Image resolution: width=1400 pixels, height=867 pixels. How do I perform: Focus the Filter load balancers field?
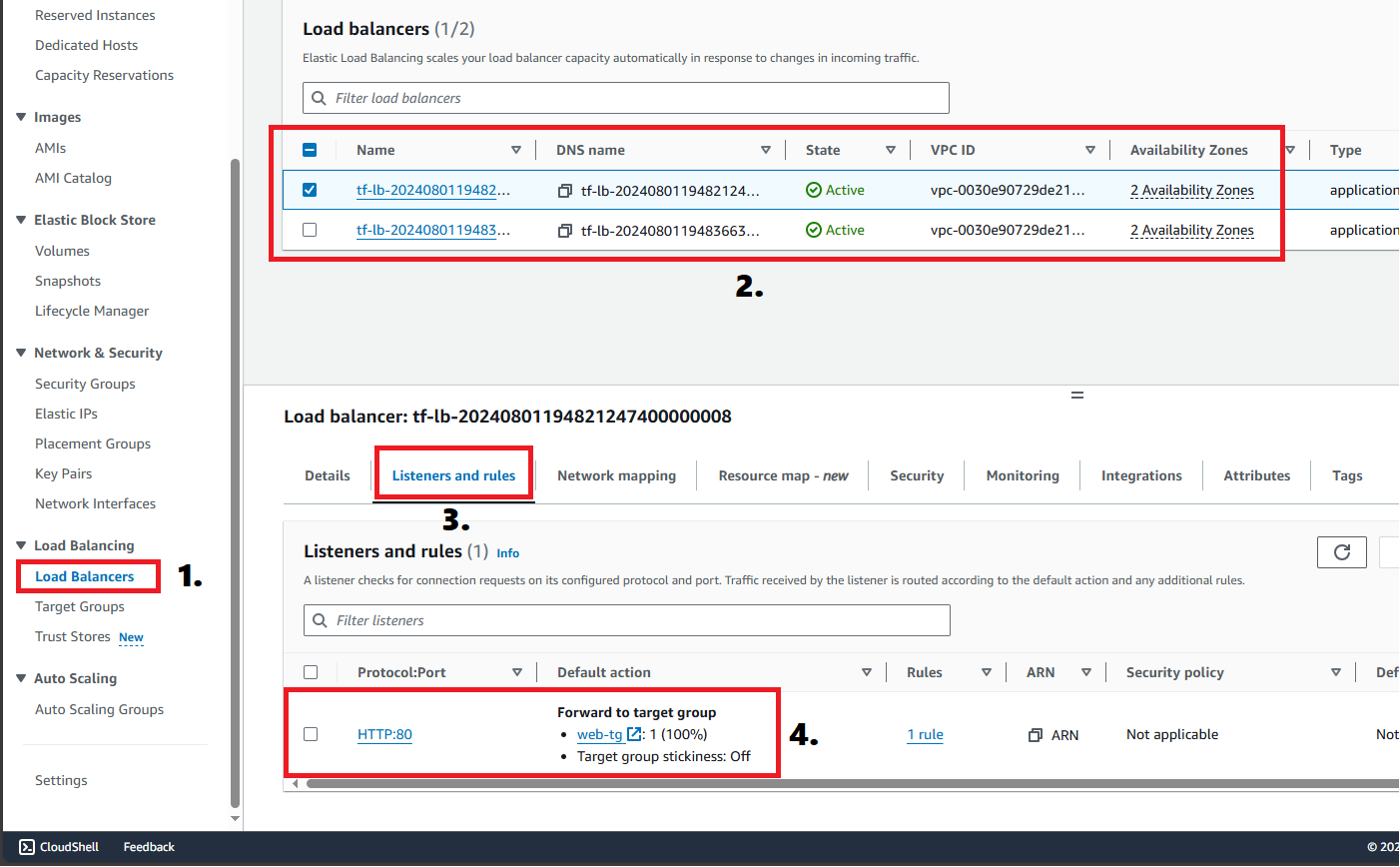coord(626,98)
